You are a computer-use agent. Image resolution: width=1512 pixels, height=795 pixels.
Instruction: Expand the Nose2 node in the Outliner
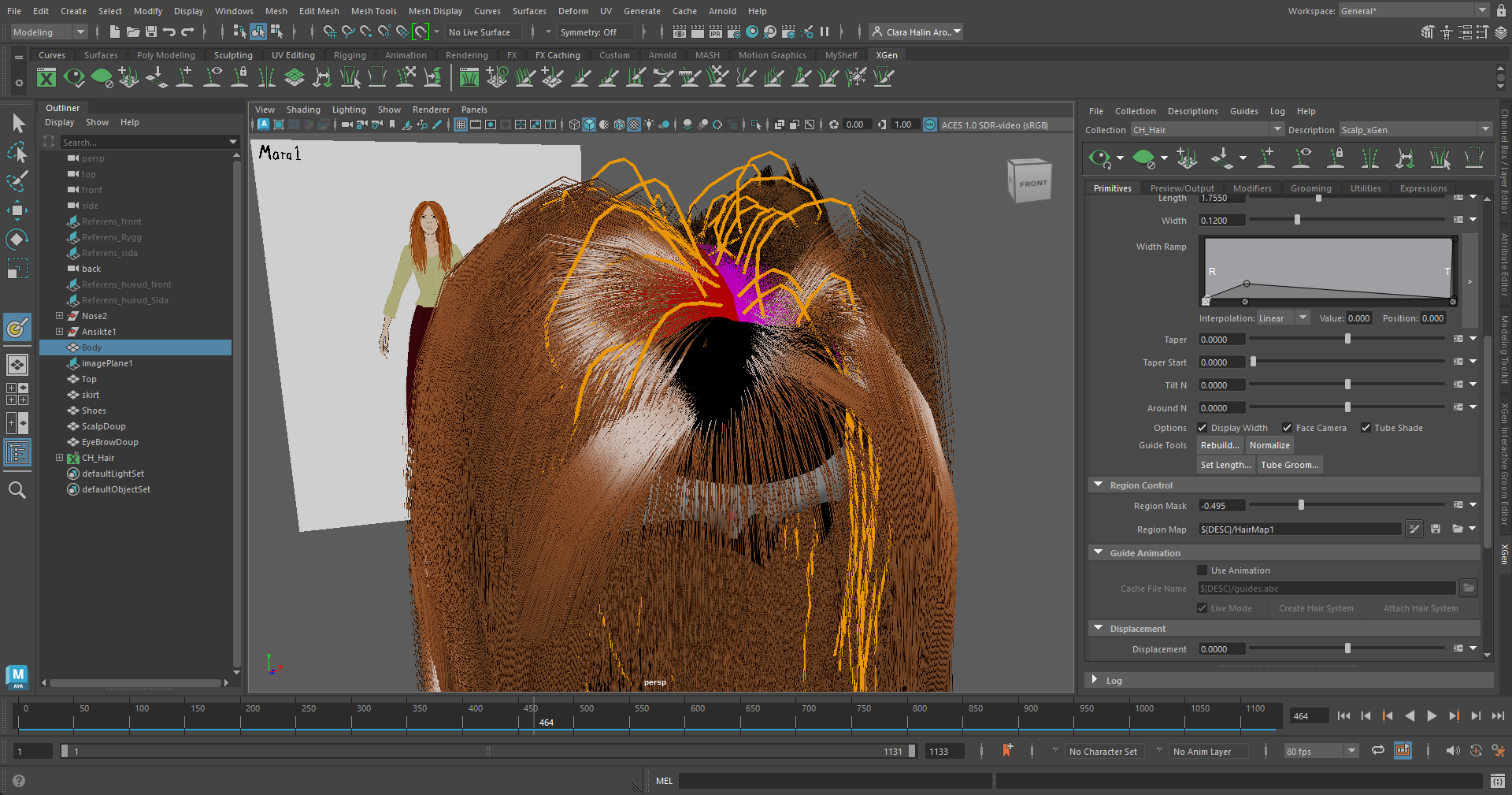[x=61, y=316]
